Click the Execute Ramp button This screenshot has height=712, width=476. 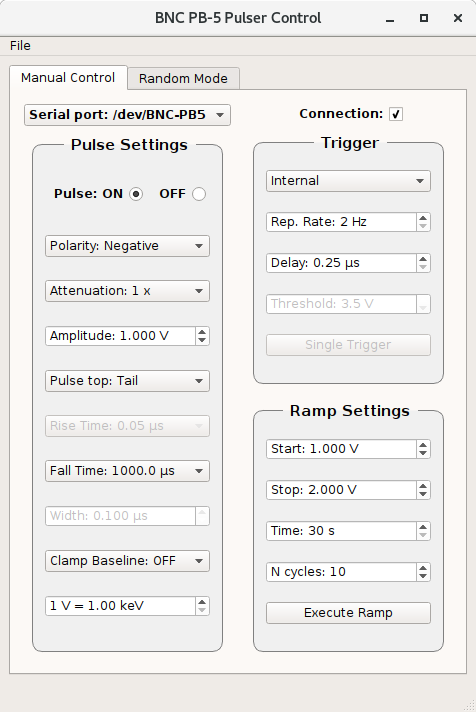(x=348, y=613)
